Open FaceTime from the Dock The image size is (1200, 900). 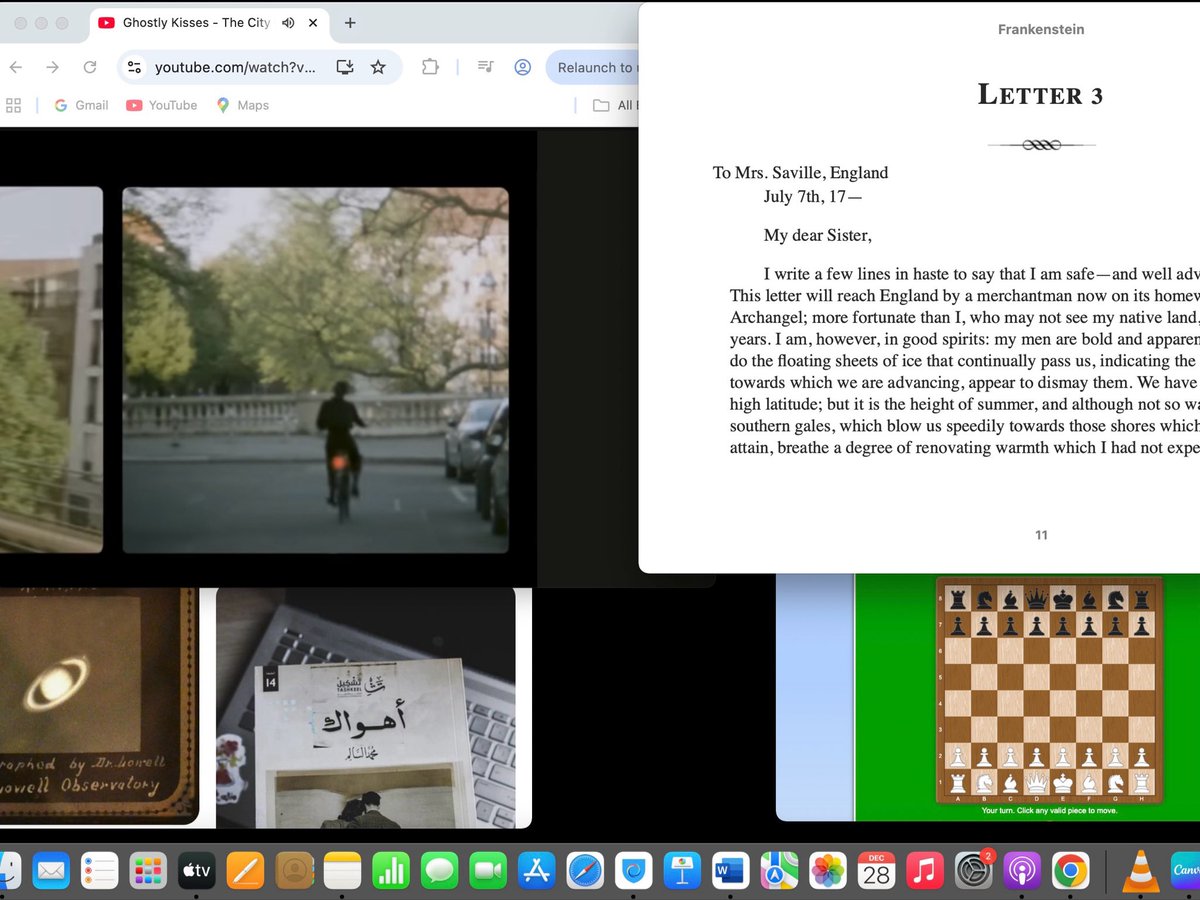point(488,871)
